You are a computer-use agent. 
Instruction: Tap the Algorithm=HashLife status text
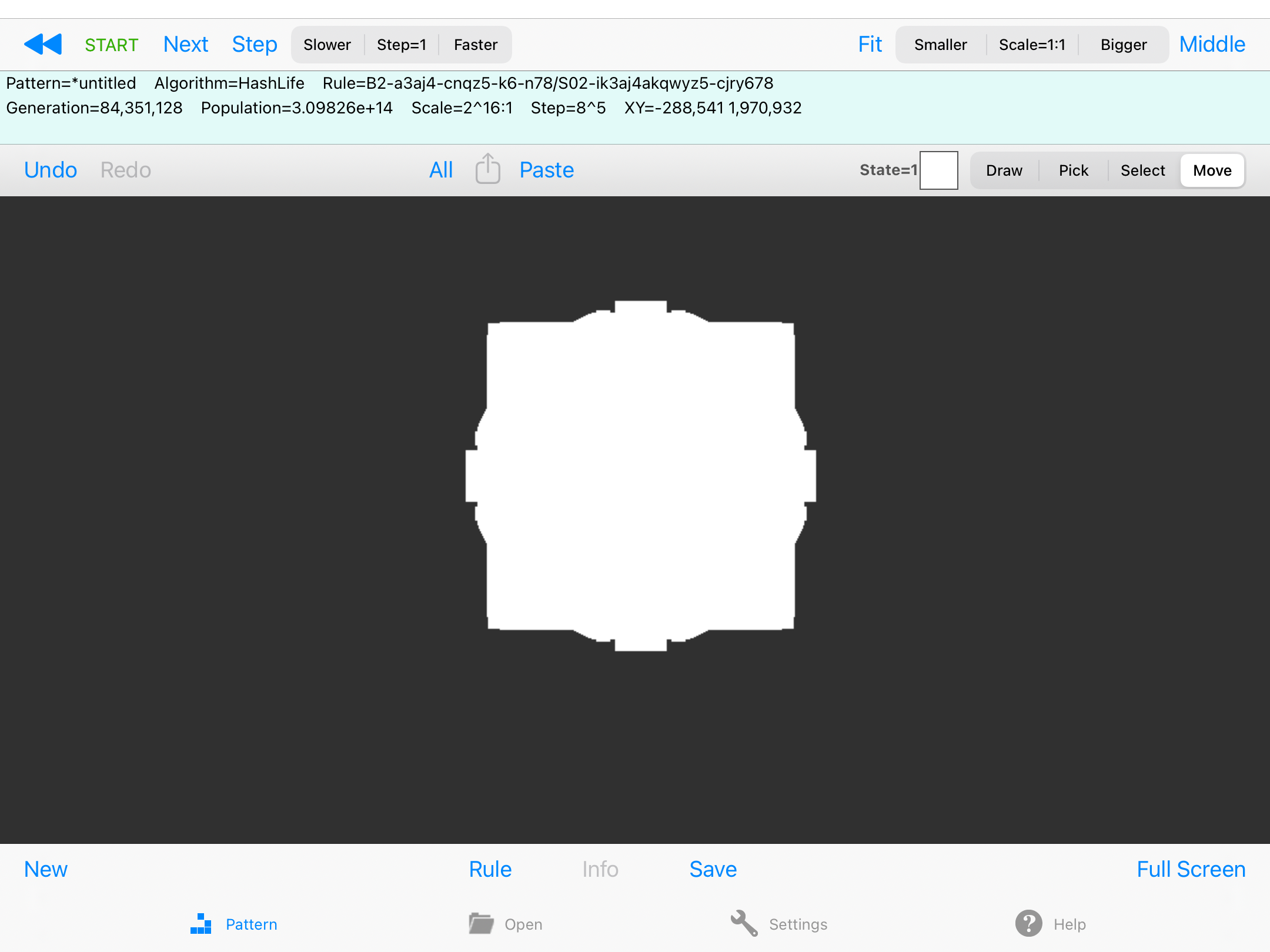coord(229,83)
